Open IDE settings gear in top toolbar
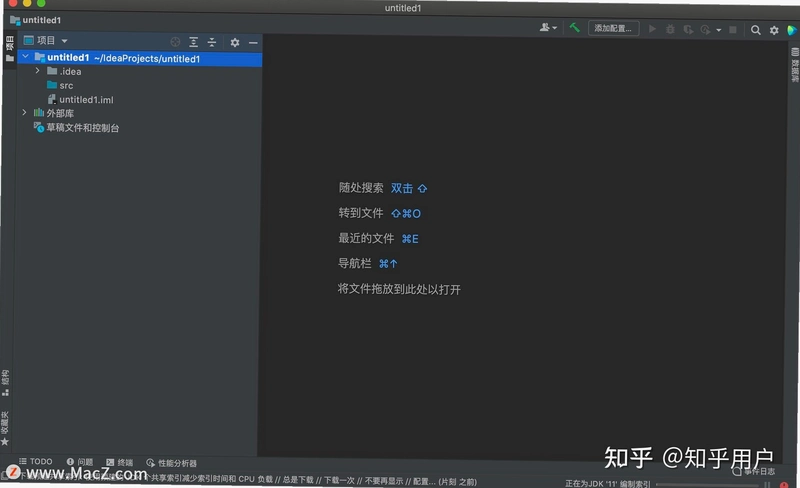Image resolution: width=800 pixels, height=488 pixels. [x=774, y=31]
